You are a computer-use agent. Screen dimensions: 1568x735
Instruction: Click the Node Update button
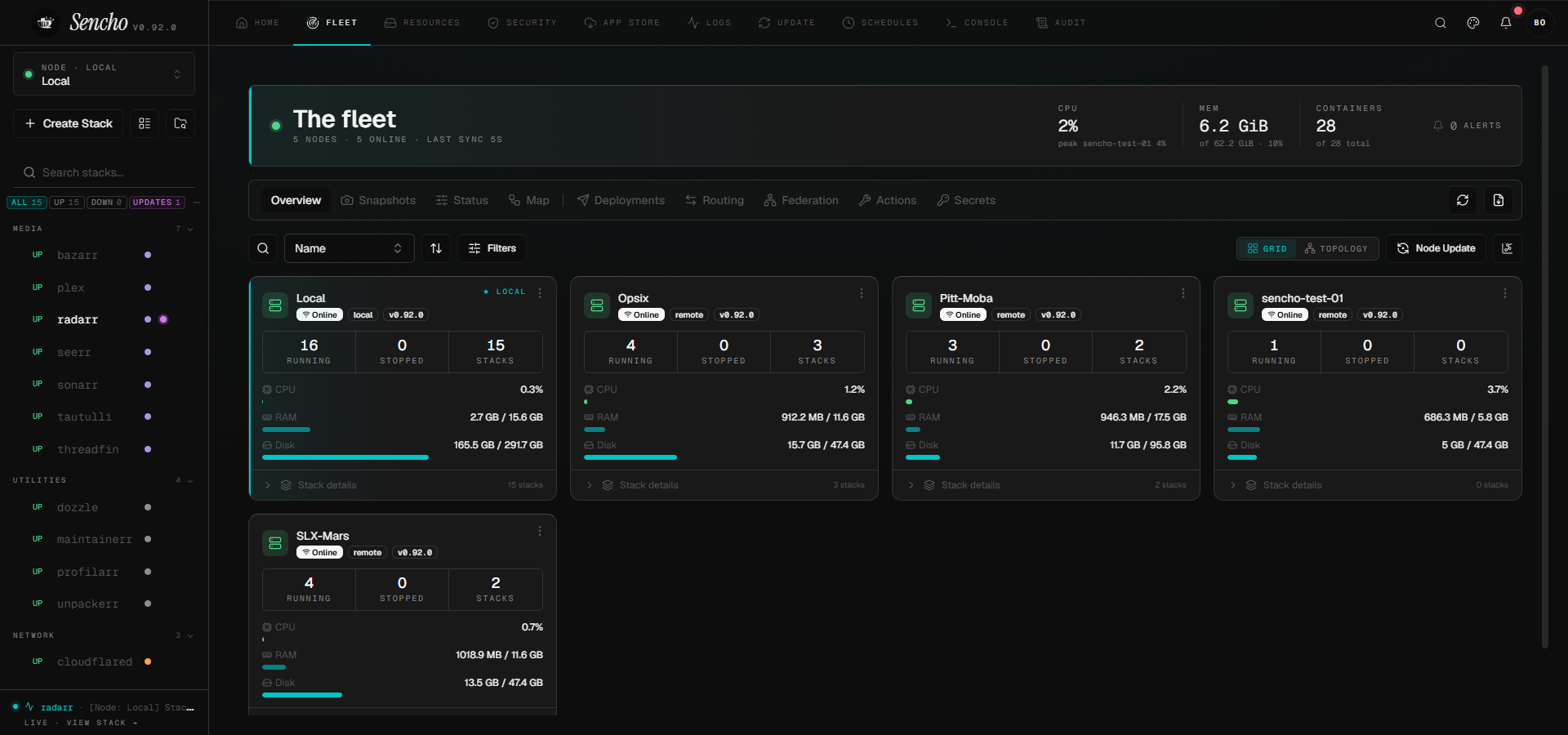coord(1436,248)
